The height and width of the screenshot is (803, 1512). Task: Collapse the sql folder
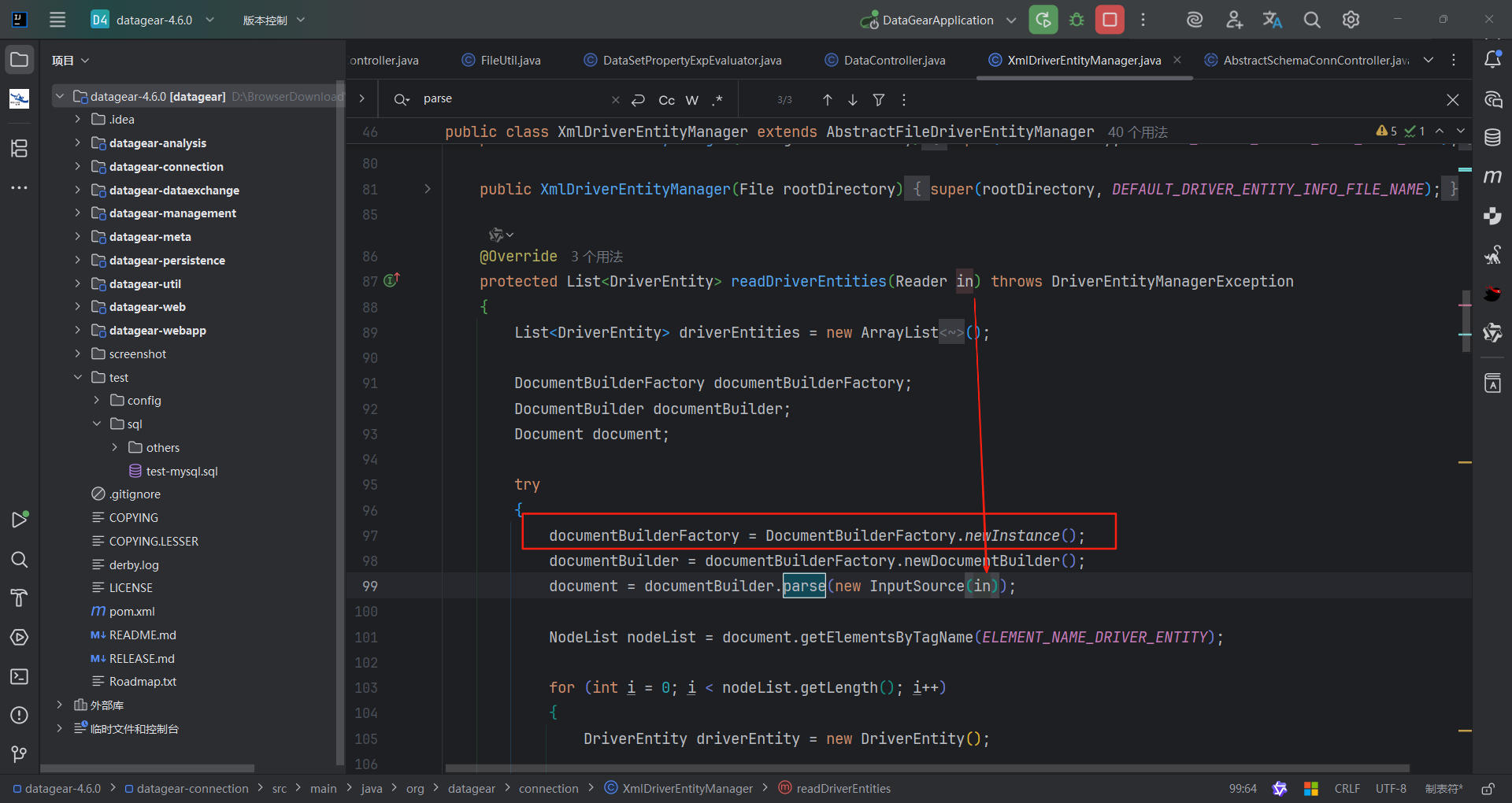coord(96,424)
